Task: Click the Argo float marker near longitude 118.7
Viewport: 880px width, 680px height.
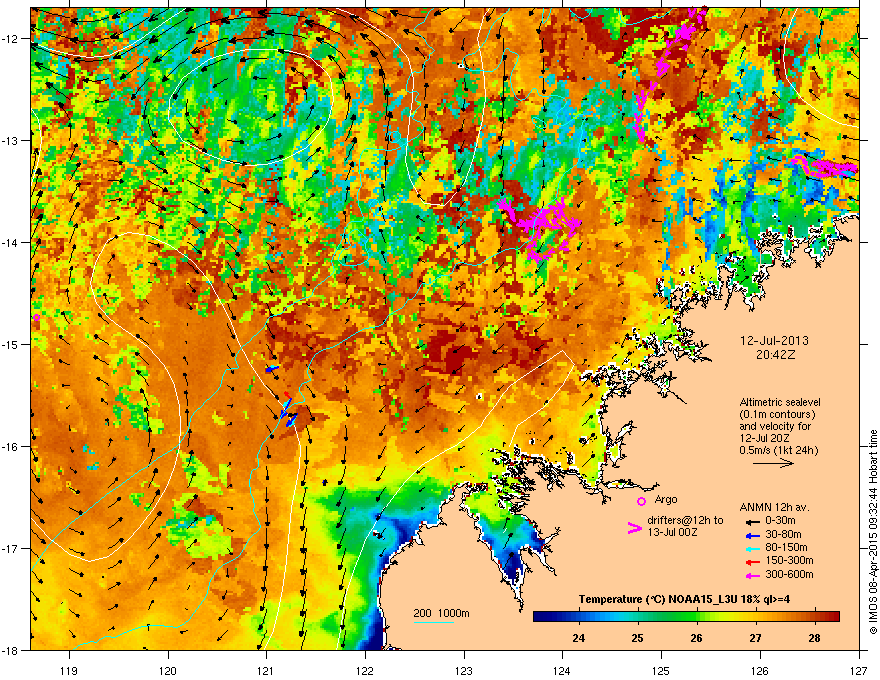Action: click(x=36, y=318)
